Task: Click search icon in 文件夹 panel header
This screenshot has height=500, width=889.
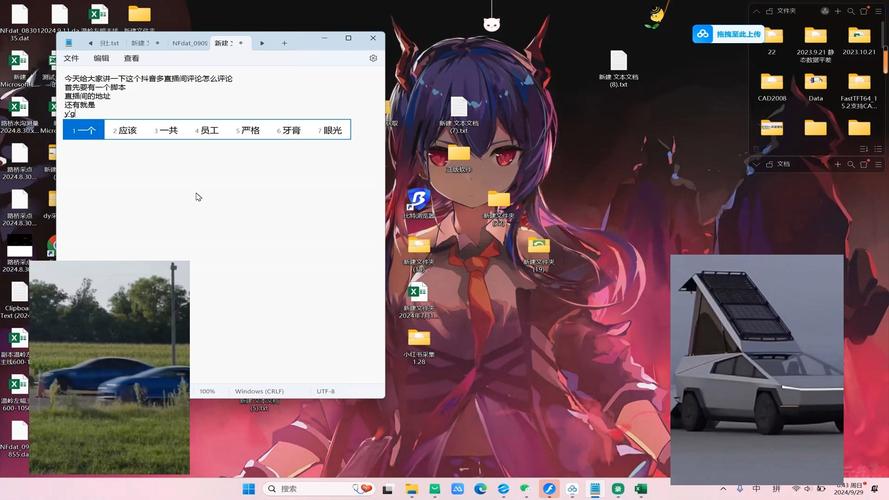Action: pyautogui.click(x=850, y=11)
